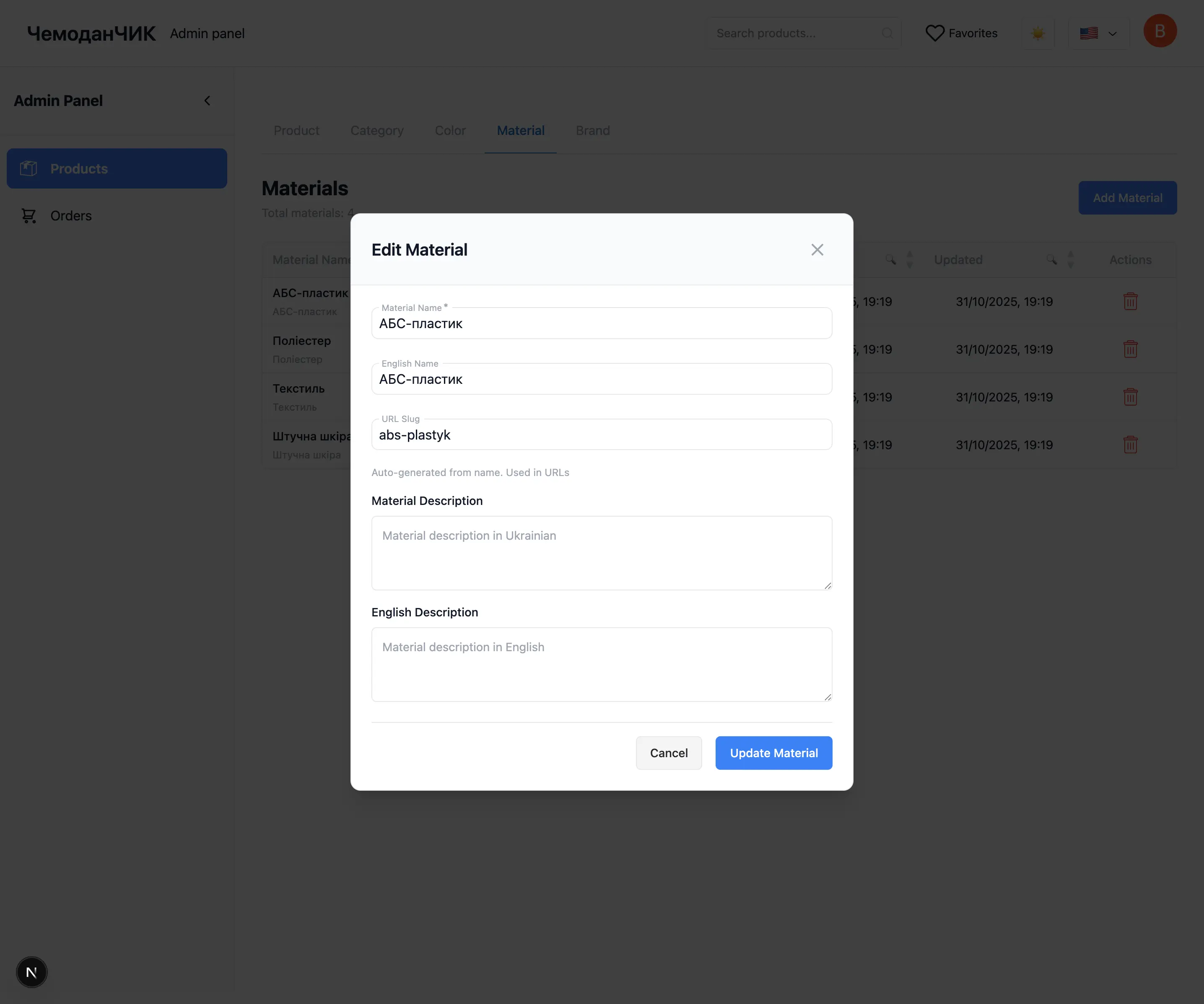Click the English Name input field
The image size is (1204, 1004).
[x=602, y=379]
